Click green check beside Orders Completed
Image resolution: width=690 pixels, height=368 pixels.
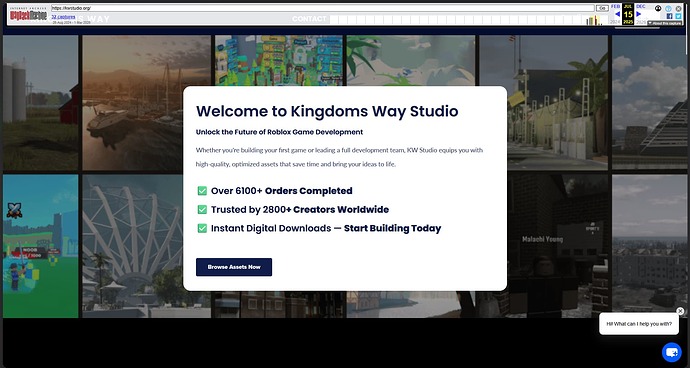click(x=202, y=191)
